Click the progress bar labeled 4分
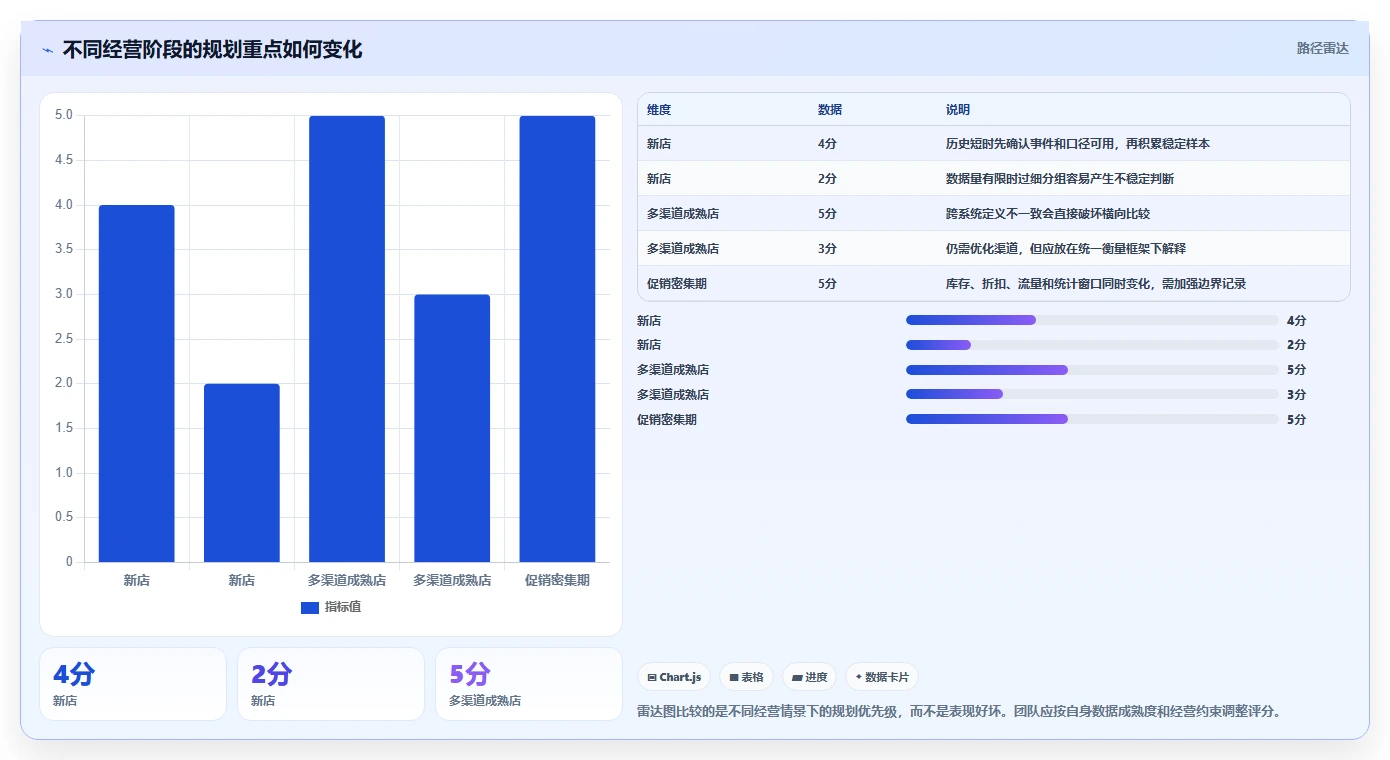1390x760 pixels. [x=1092, y=320]
